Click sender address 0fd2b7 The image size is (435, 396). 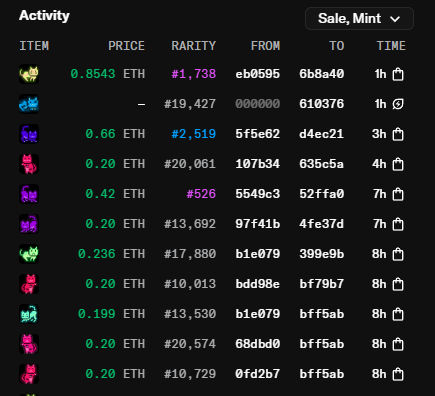[258, 374]
